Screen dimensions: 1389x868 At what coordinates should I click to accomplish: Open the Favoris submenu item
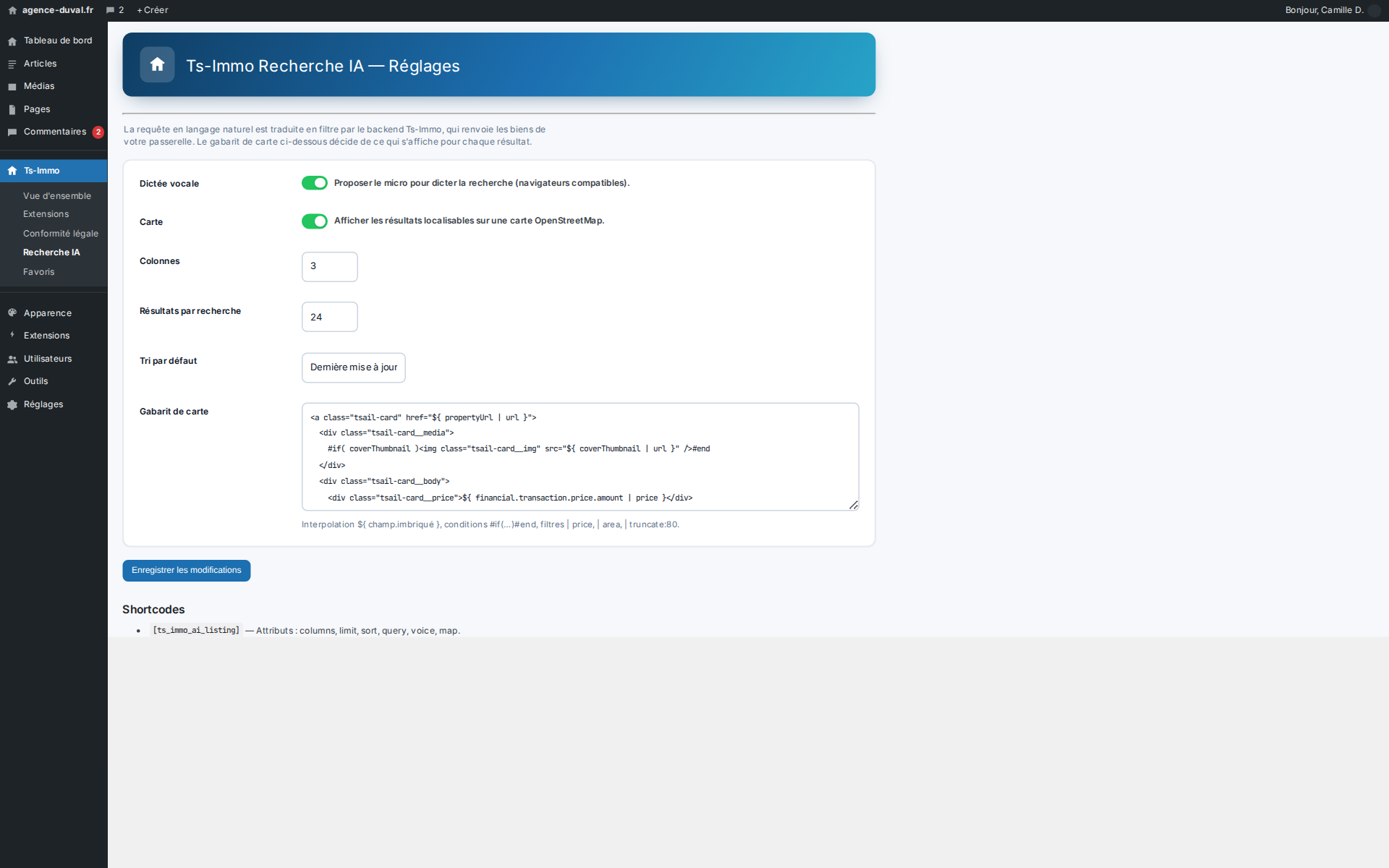pyautogui.click(x=39, y=272)
